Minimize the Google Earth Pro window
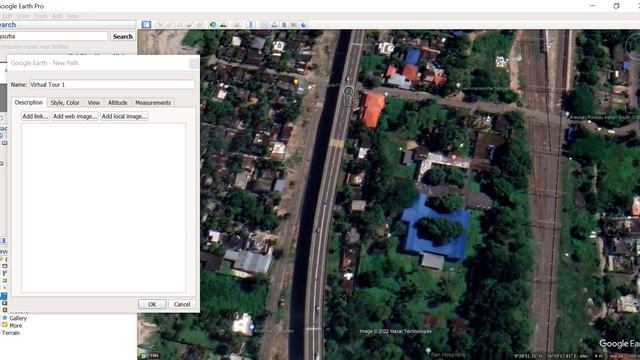640x360 pixels. tap(593, 6)
